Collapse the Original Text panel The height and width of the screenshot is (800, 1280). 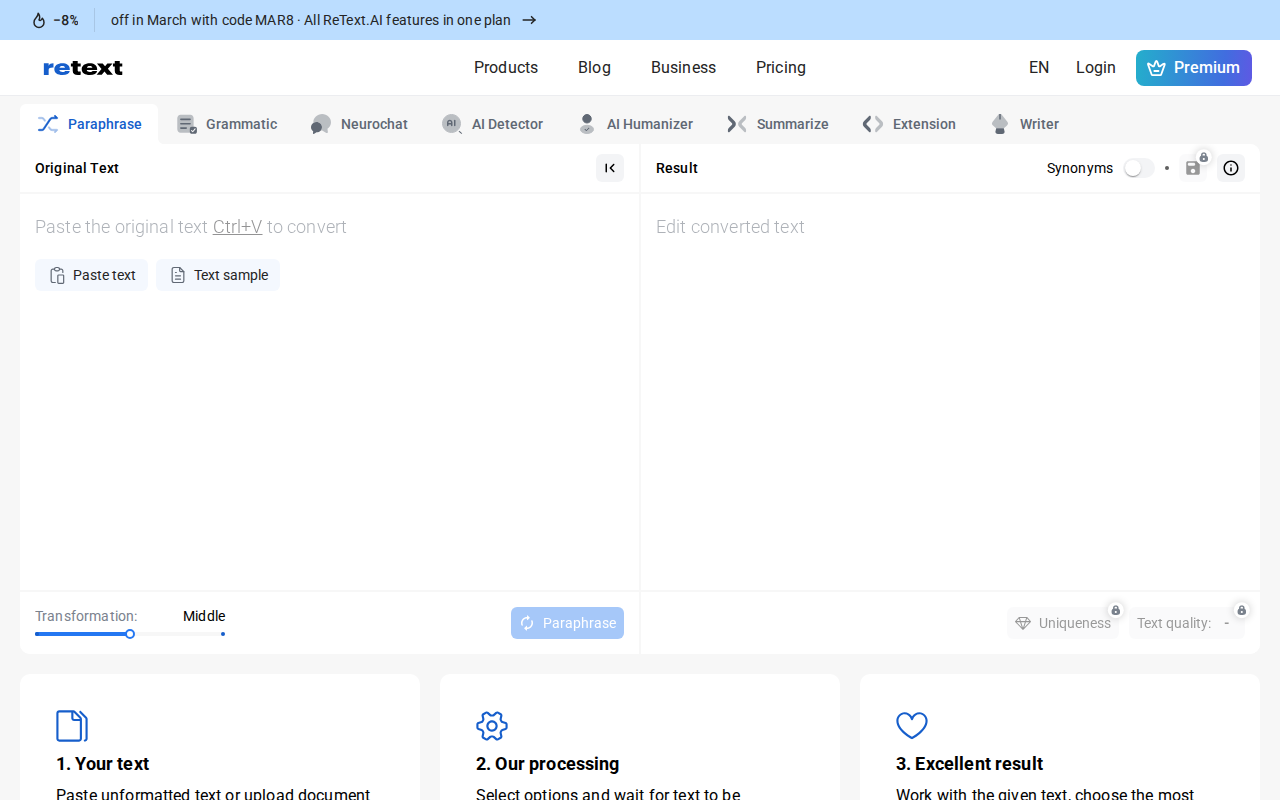[x=610, y=168]
